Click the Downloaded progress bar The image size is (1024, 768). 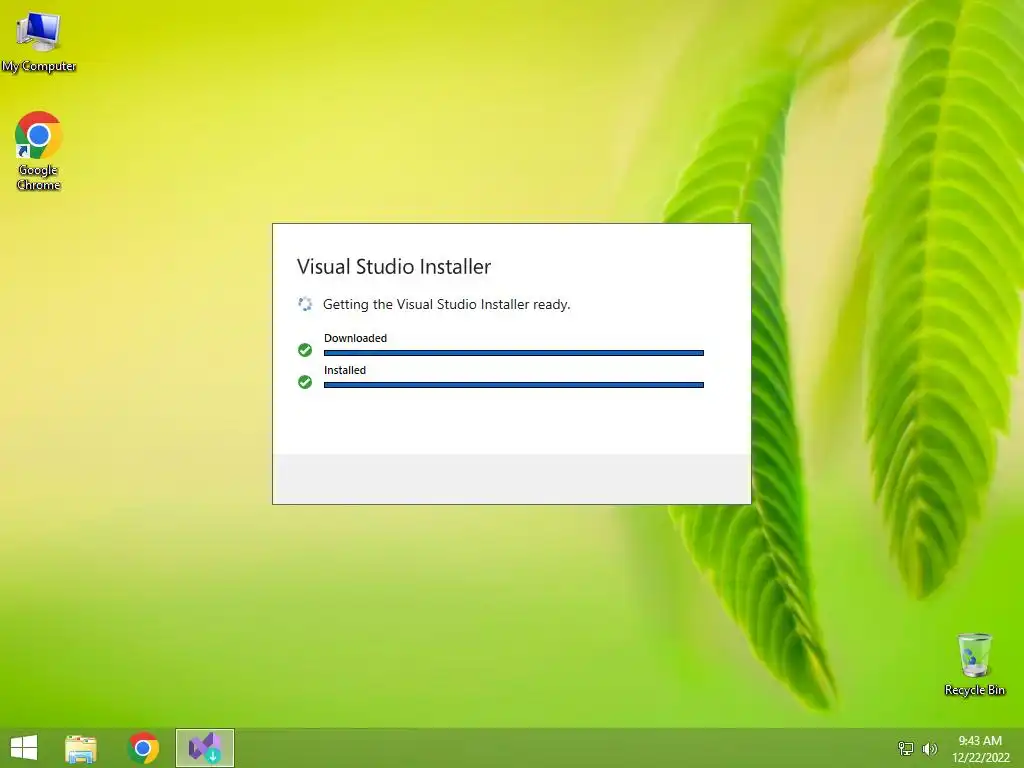coord(514,353)
